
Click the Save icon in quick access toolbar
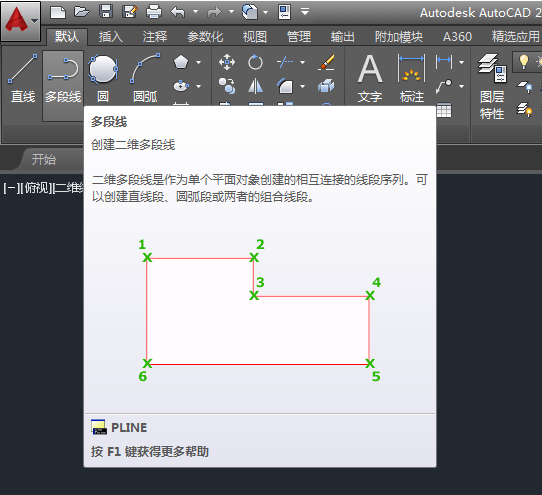pos(106,12)
